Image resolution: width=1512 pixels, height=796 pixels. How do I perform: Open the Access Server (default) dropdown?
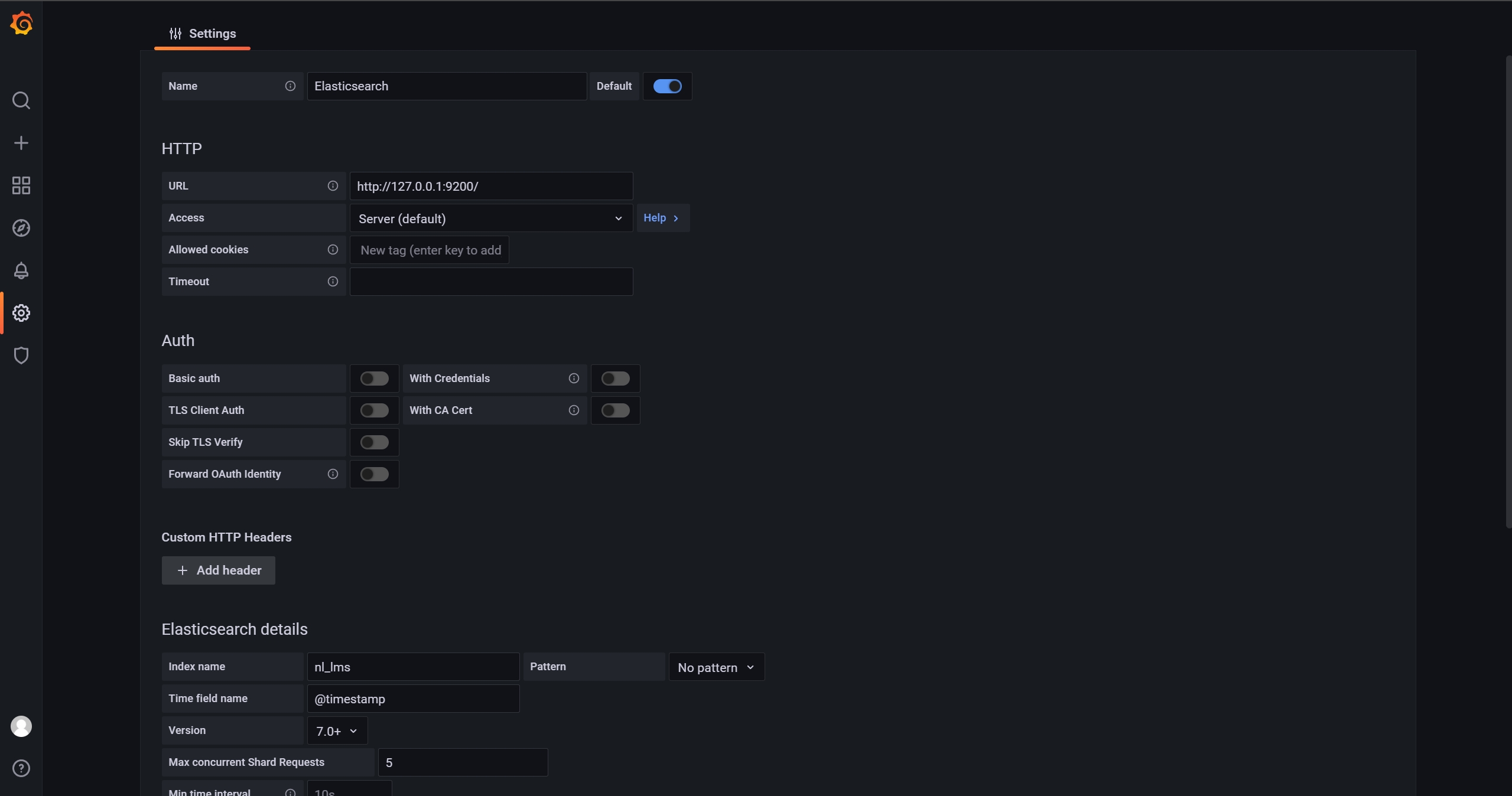tap(491, 218)
